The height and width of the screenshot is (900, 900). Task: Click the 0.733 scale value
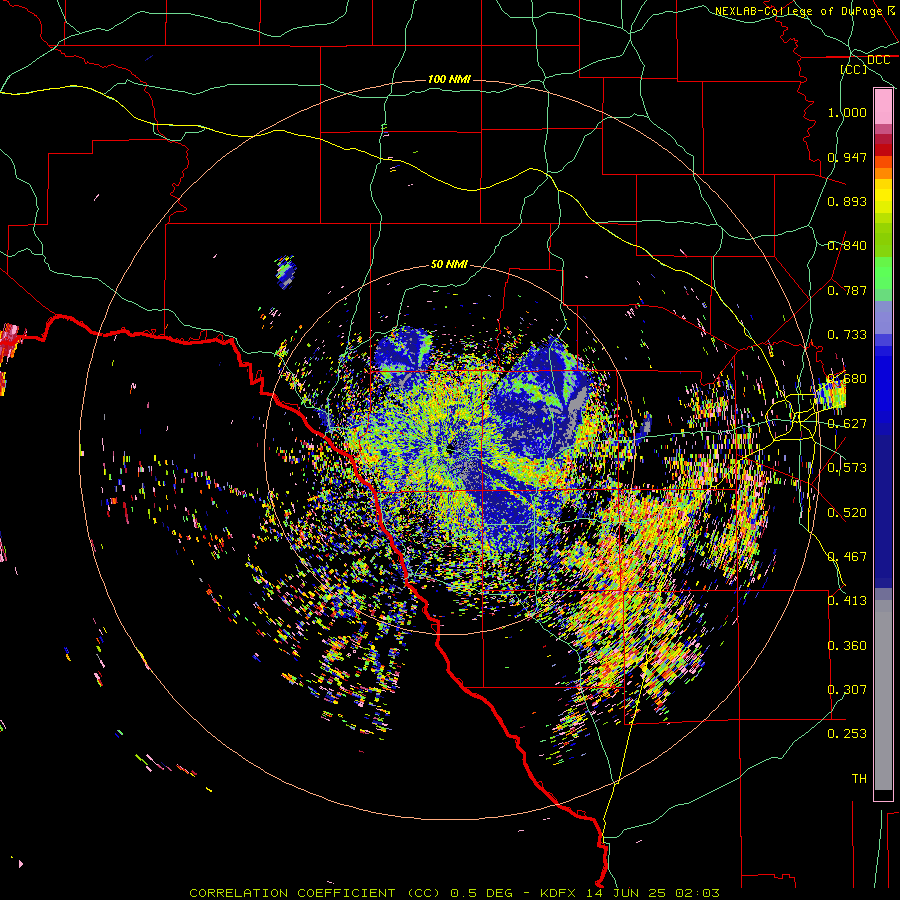(847, 335)
